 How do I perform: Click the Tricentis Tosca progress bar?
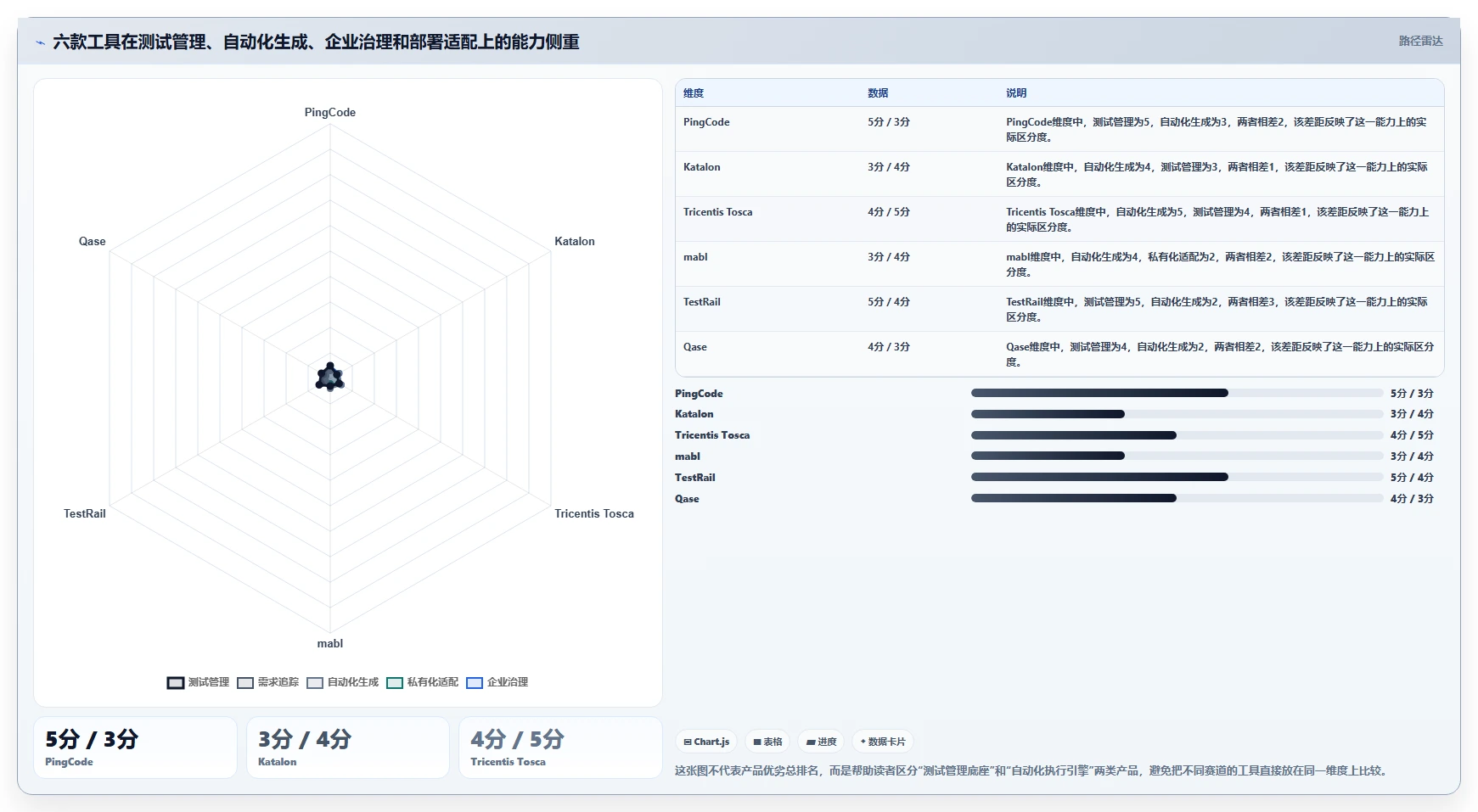(1177, 435)
